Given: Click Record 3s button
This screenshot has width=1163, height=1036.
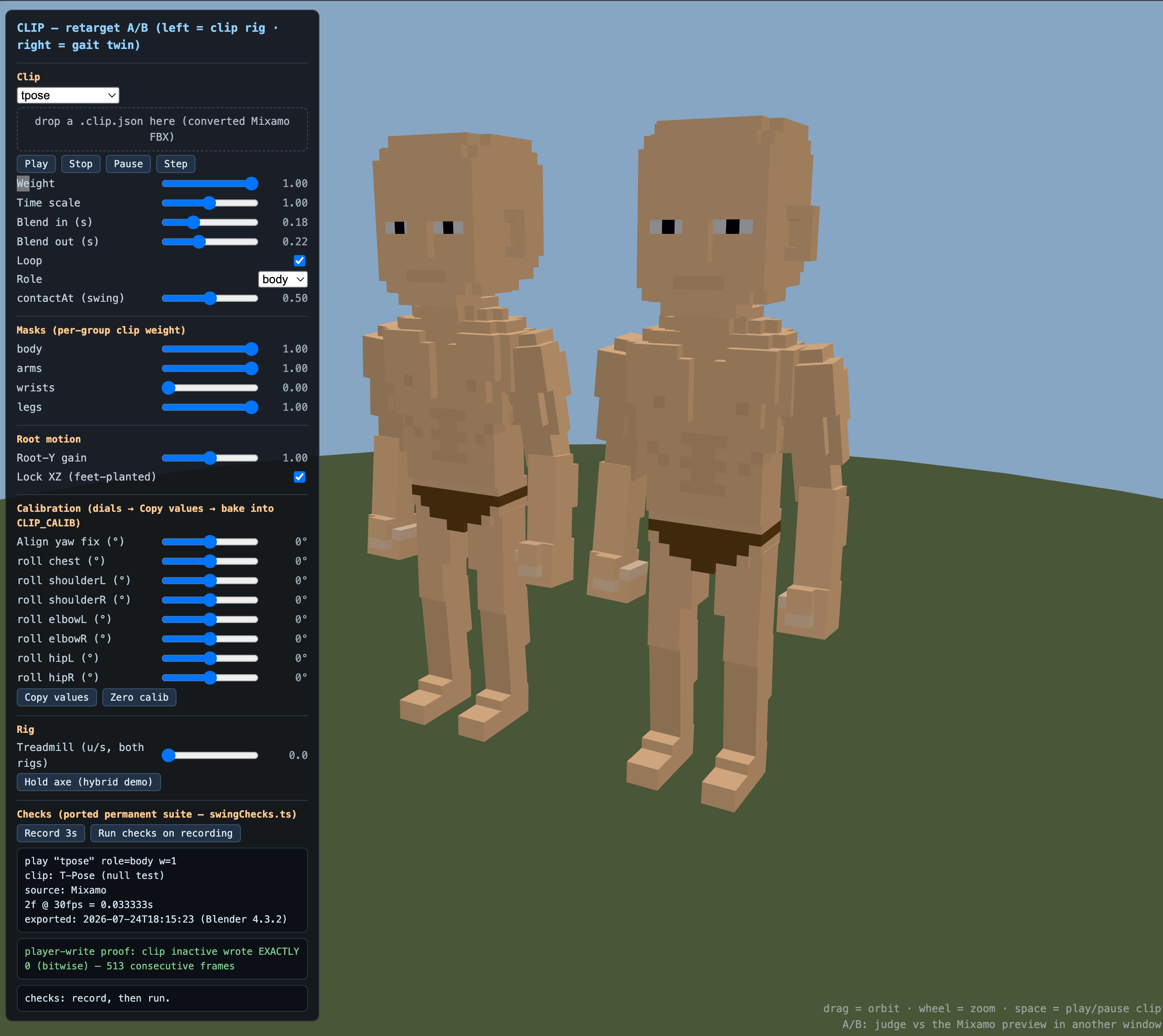Looking at the screenshot, I should click(x=51, y=833).
